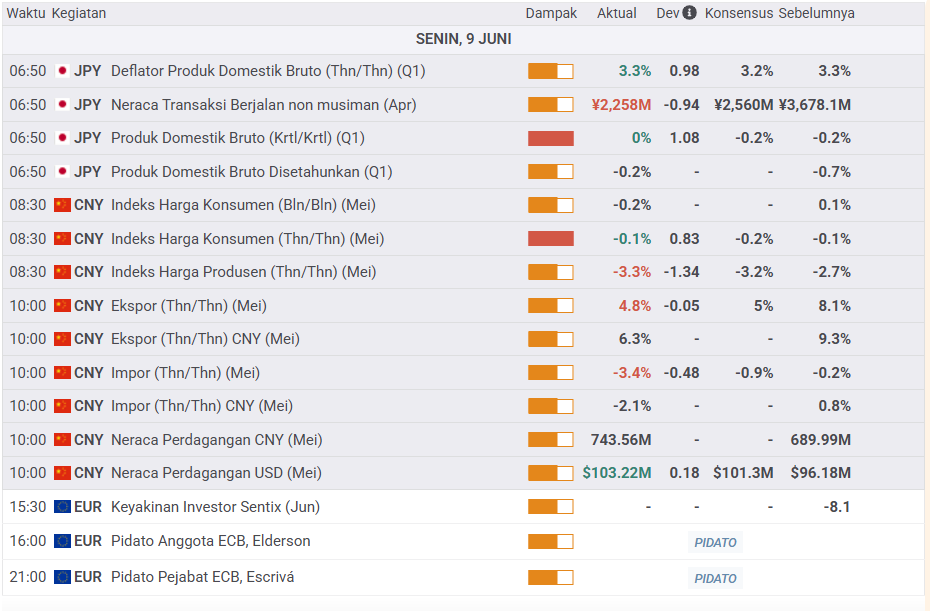Image resolution: width=930 pixels, height=611 pixels.
Task: Click the SENIN, 9 JUNI date header
Action: click(463, 39)
